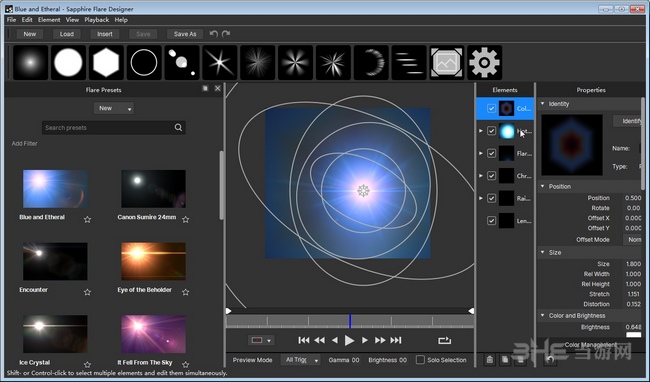
Task: Open the View menu
Action: [72, 19]
